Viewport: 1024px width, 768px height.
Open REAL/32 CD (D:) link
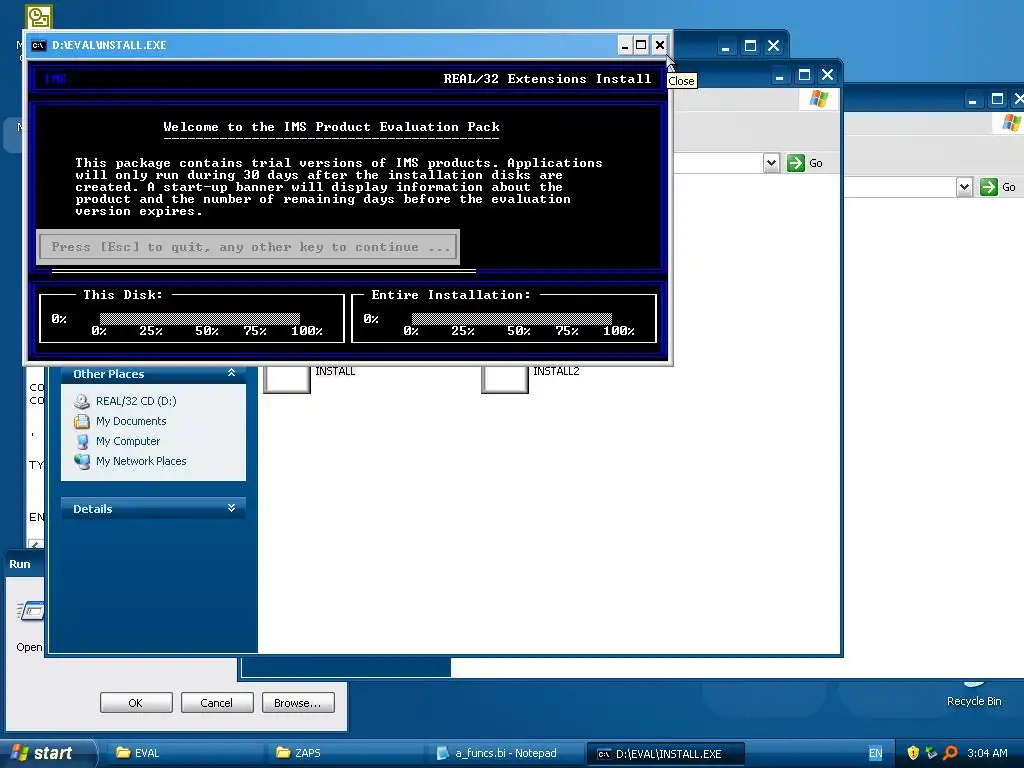[x=136, y=401]
